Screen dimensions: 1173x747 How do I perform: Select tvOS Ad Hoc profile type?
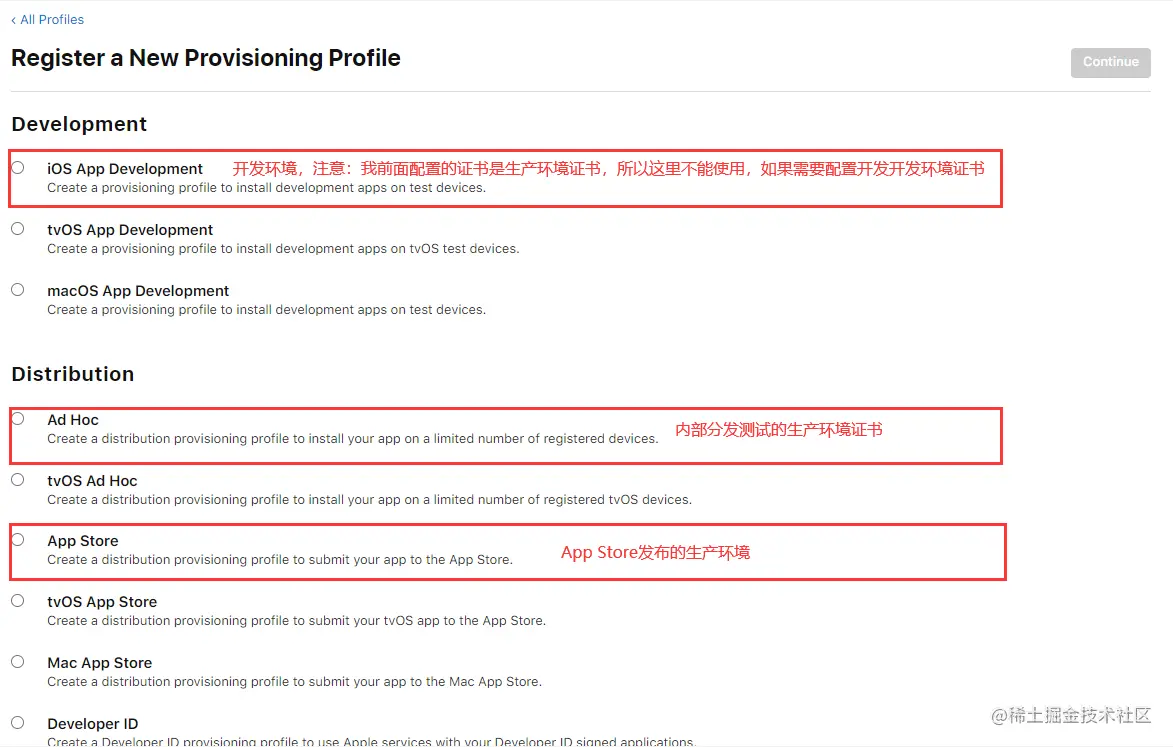point(17,478)
